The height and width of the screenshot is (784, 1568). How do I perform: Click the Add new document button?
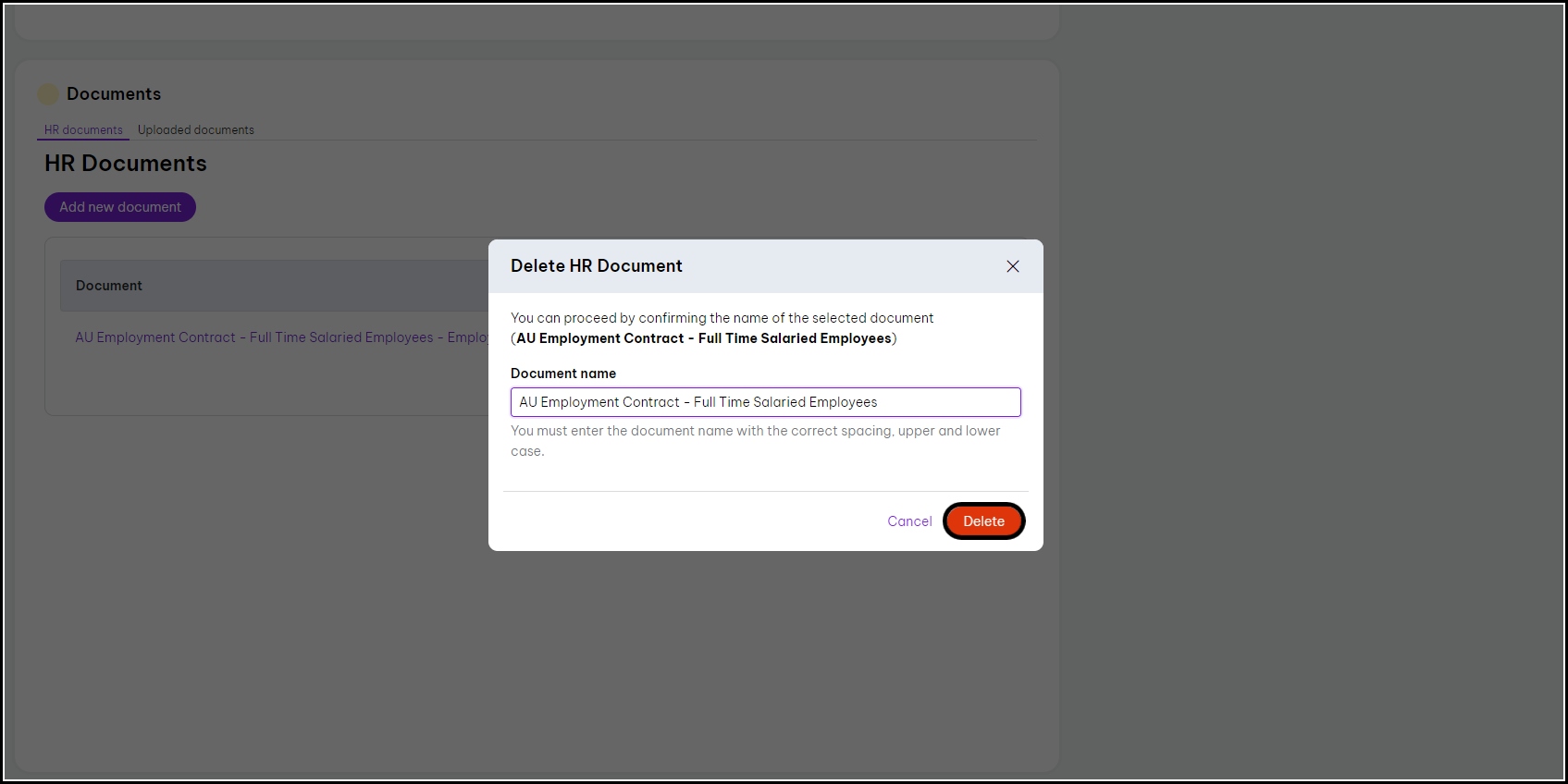coord(120,207)
